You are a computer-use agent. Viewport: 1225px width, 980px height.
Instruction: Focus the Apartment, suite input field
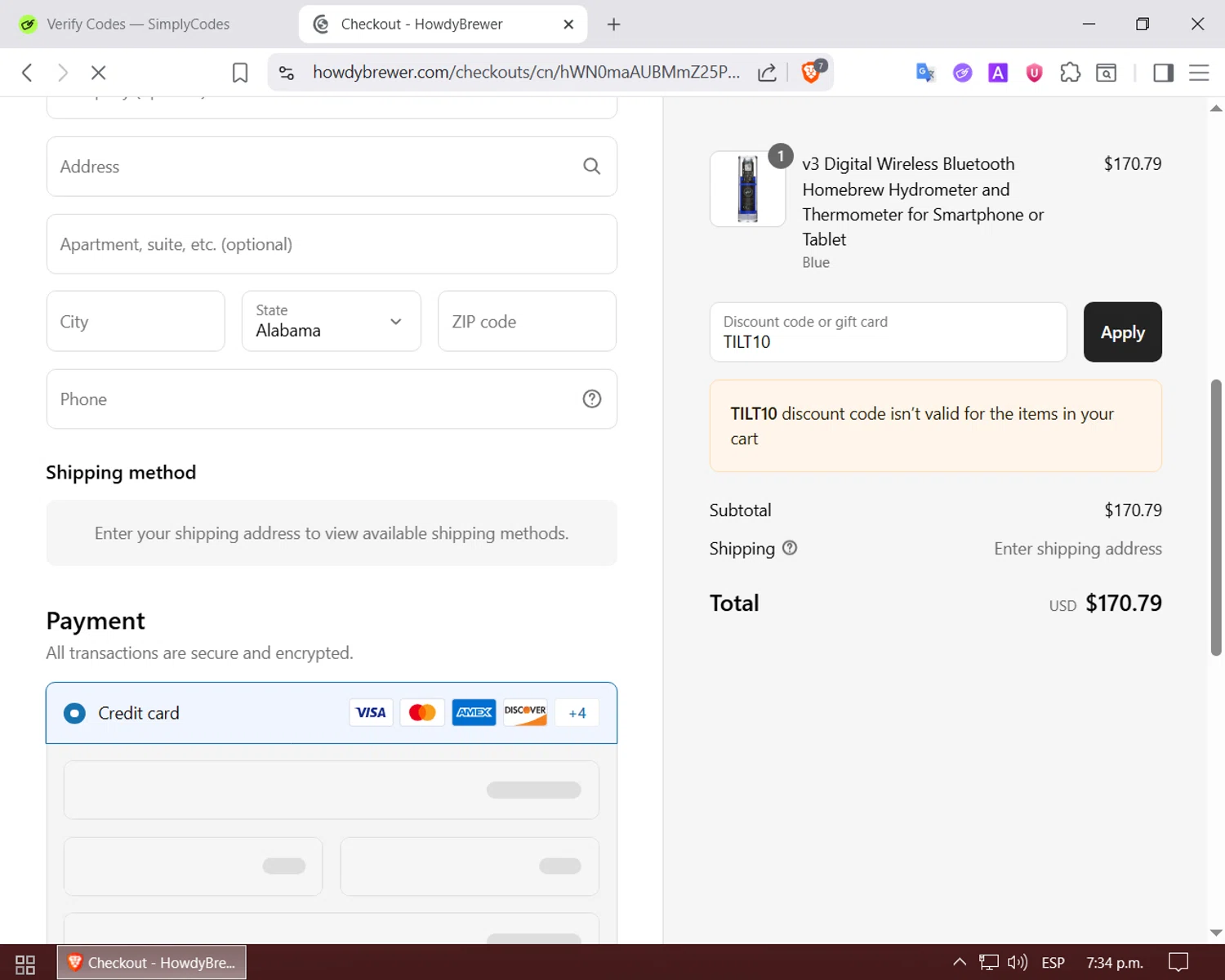tap(332, 244)
